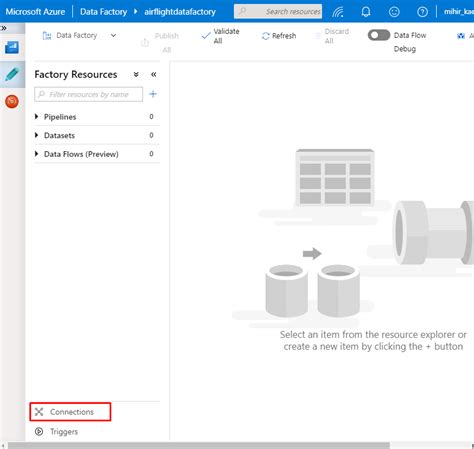Click the ARM template icon at toolbar edge
This screenshot has height=449, width=474.
(x=461, y=36)
